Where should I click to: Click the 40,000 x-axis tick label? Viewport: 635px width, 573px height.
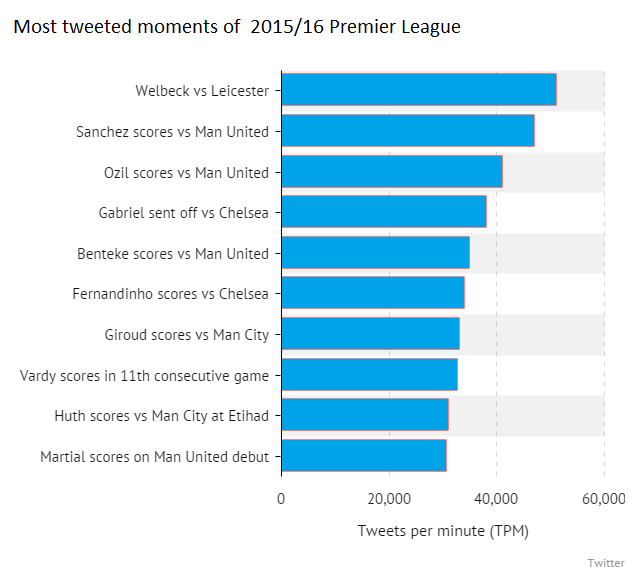pos(496,498)
